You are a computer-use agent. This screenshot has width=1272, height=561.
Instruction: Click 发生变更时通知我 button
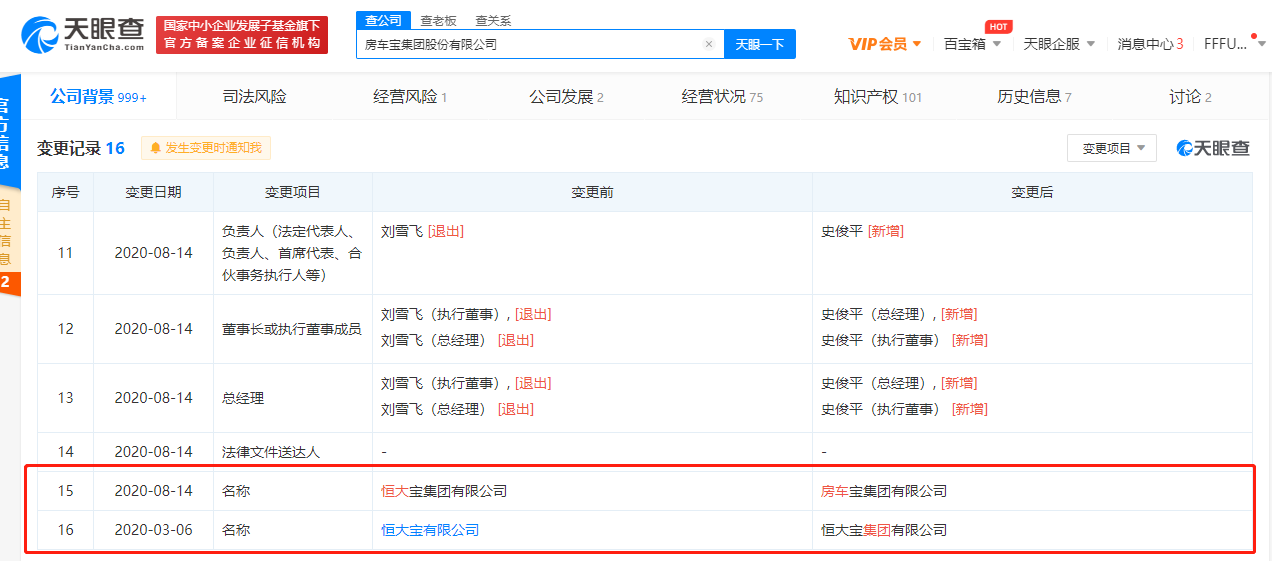coord(206,148)
